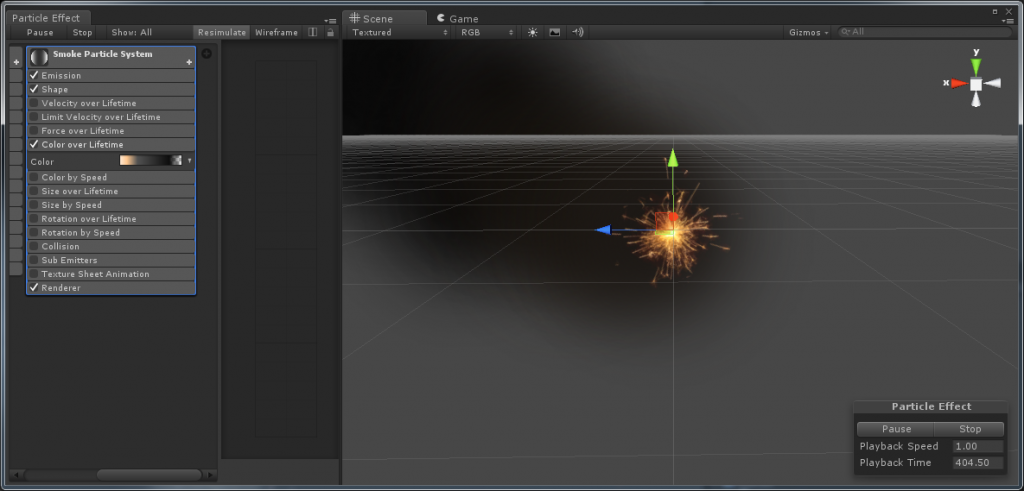Open the Show: All dropdown

tap(131, 32)
